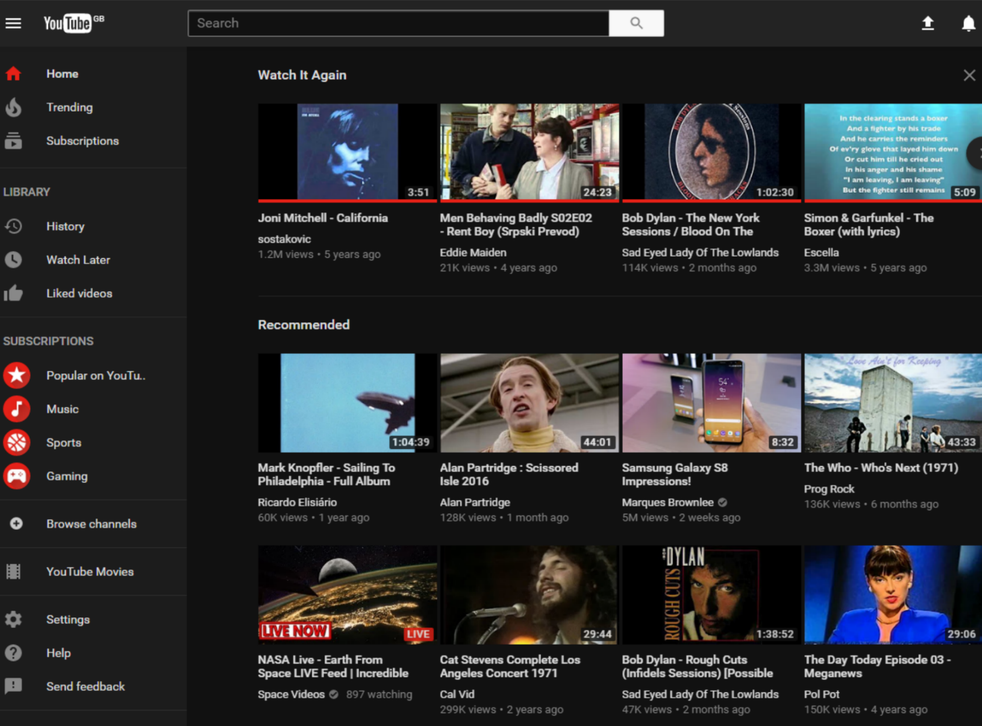Click the Recommended section heading
Viewport: 982px width, 726px height.
click(x=304, y=324)
